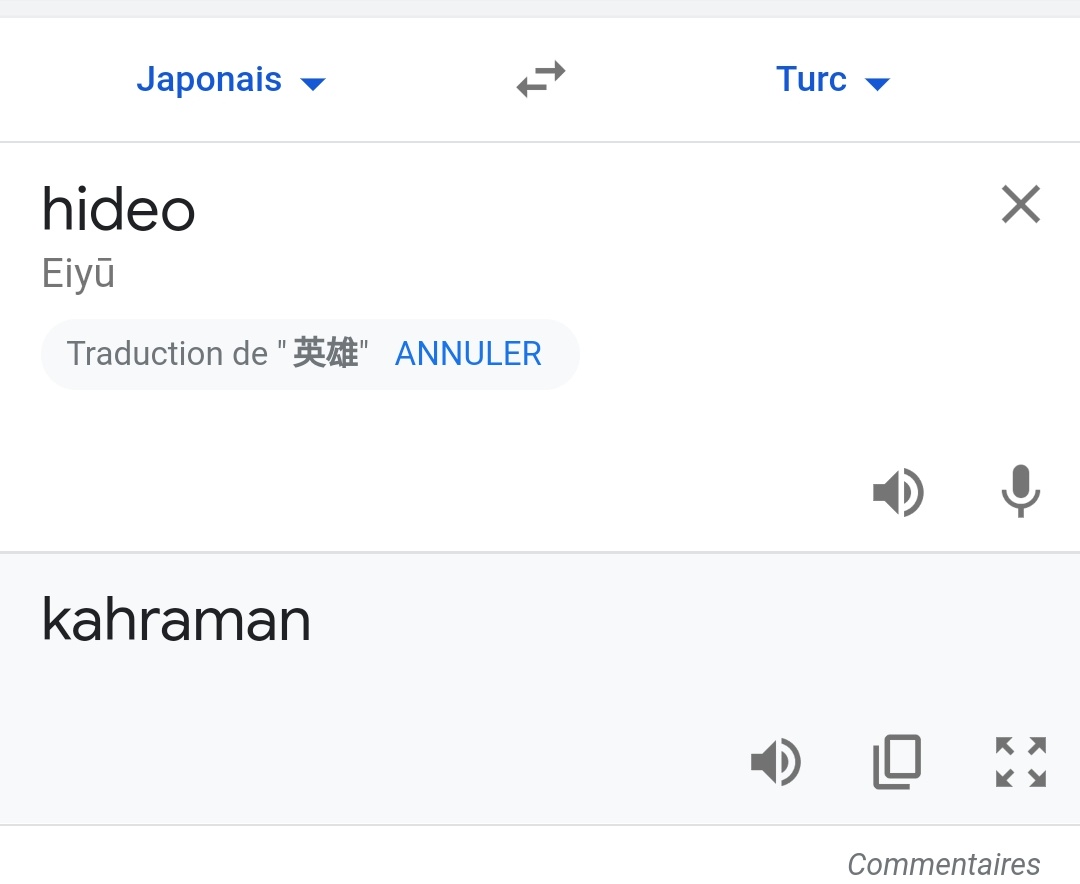Screen dimensions: 1080x884
Task: Swap the Japonais and Turc languages
Action: [541, 80]
